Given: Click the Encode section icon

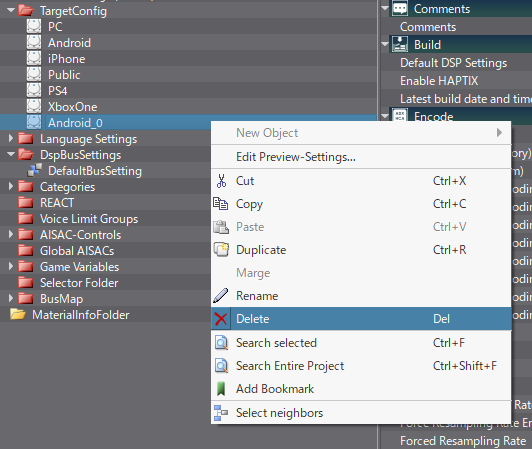Looking at the screenshot, I should [x=400, y=115].
